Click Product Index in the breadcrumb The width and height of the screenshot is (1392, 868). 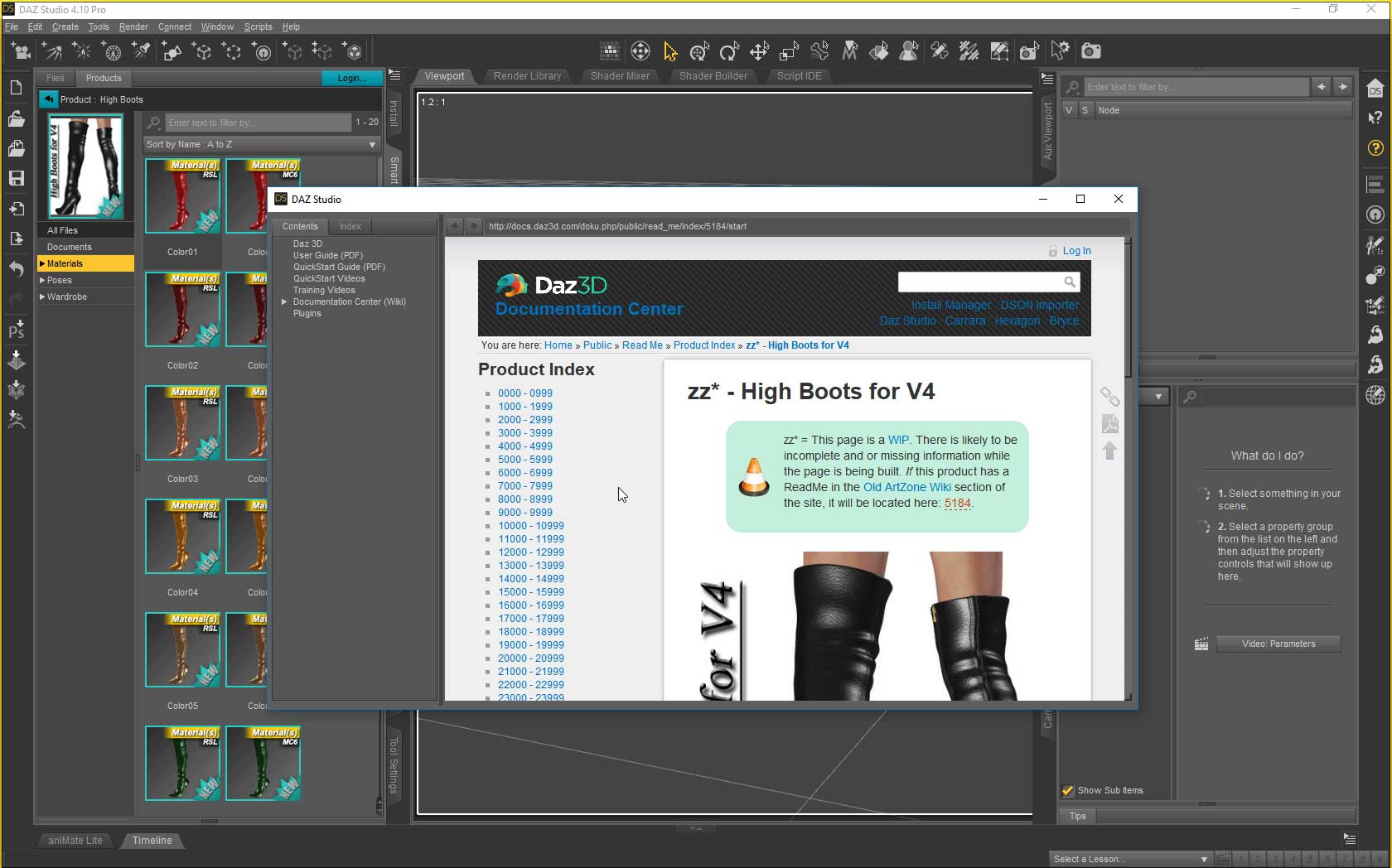(x=704, y=345)
